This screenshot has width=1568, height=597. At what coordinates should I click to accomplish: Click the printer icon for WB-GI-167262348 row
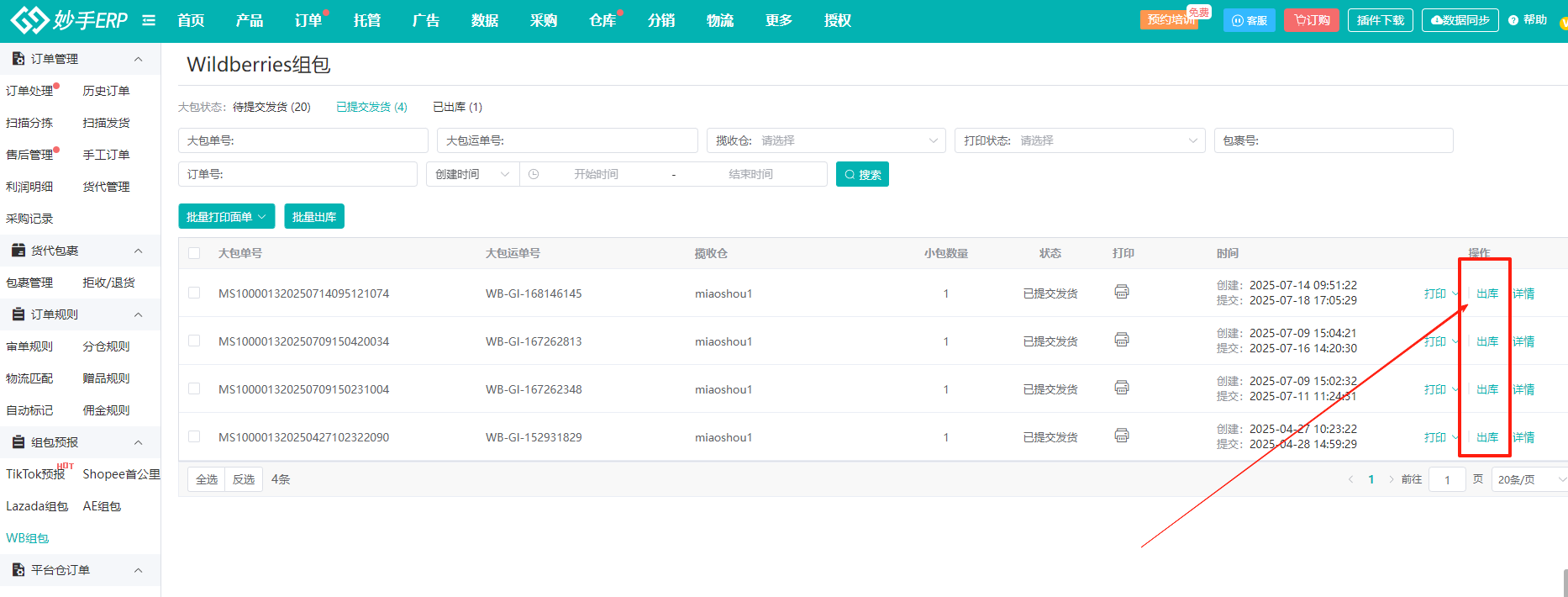click(x=1122, y=388)
